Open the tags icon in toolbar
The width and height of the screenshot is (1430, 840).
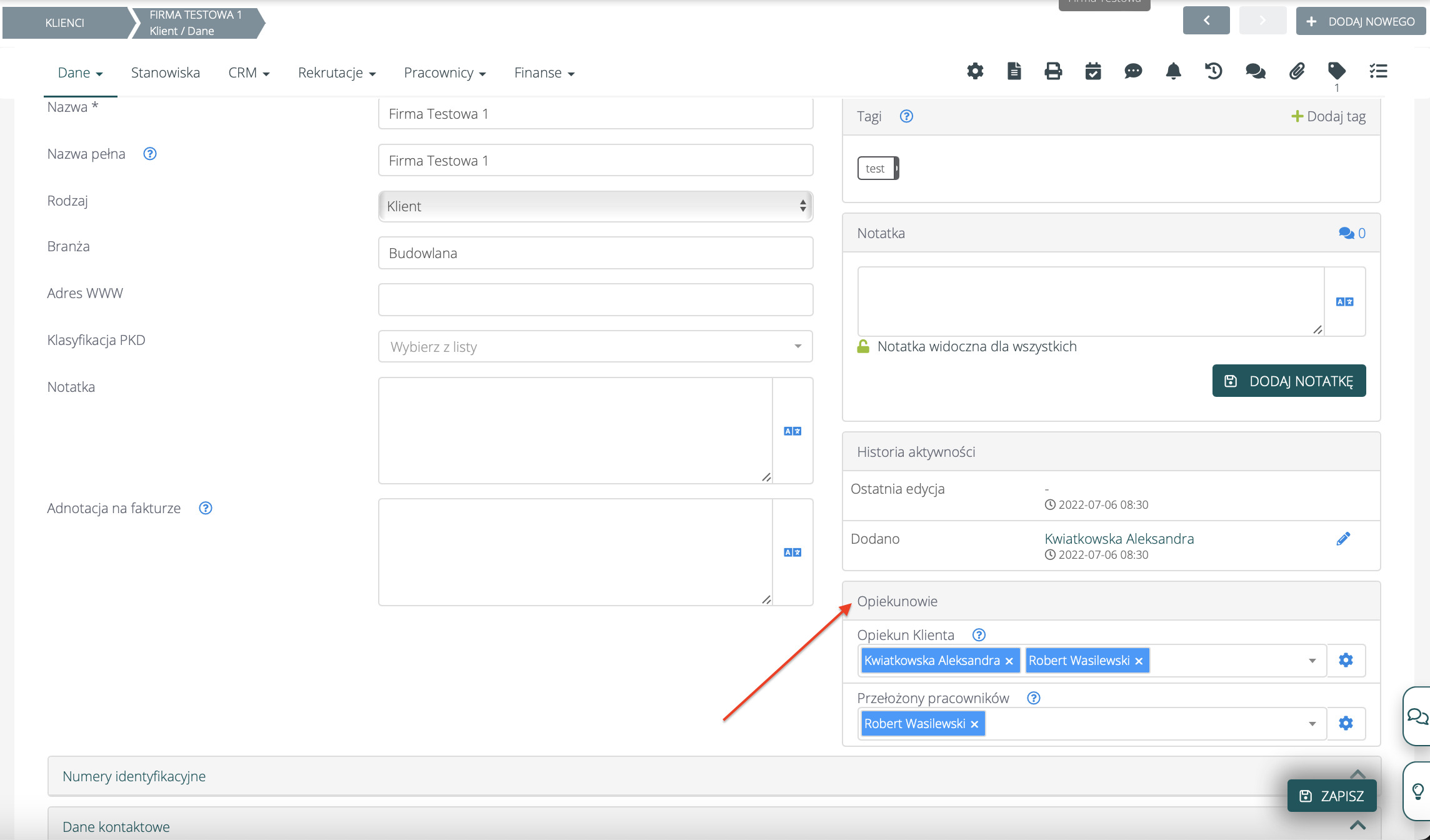pos(1336,71)
